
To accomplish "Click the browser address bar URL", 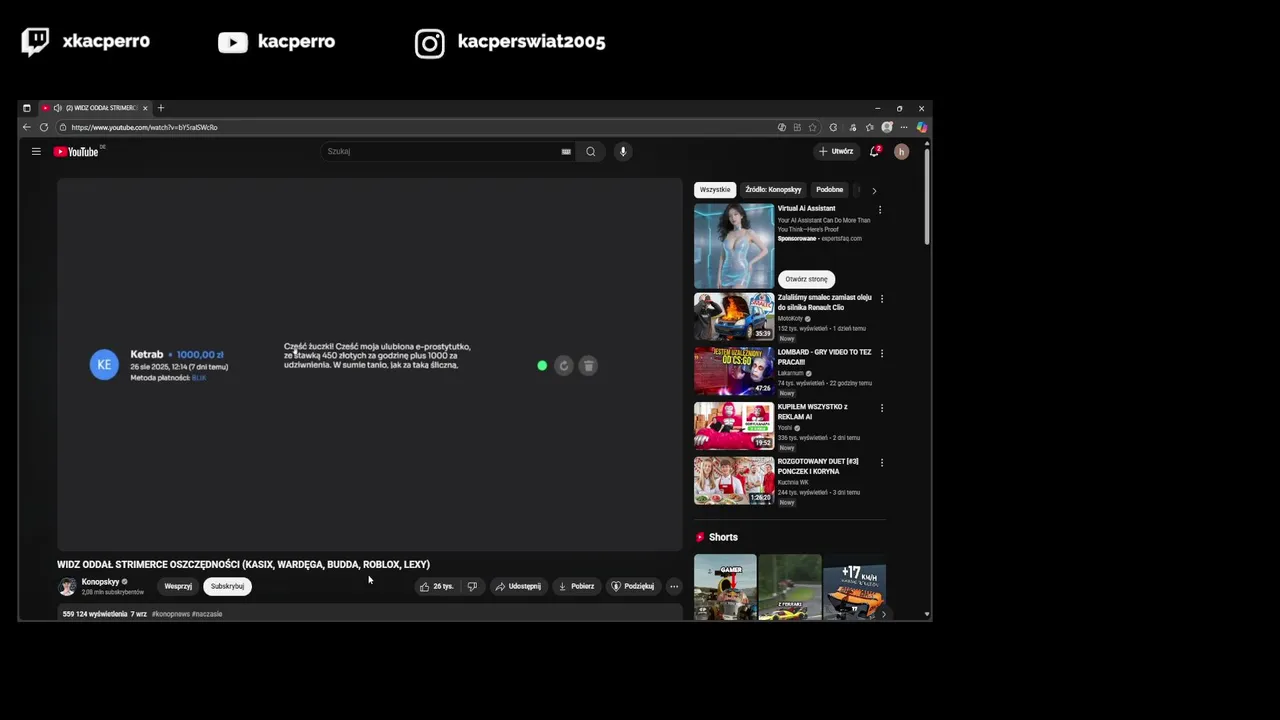I will 144,127.
